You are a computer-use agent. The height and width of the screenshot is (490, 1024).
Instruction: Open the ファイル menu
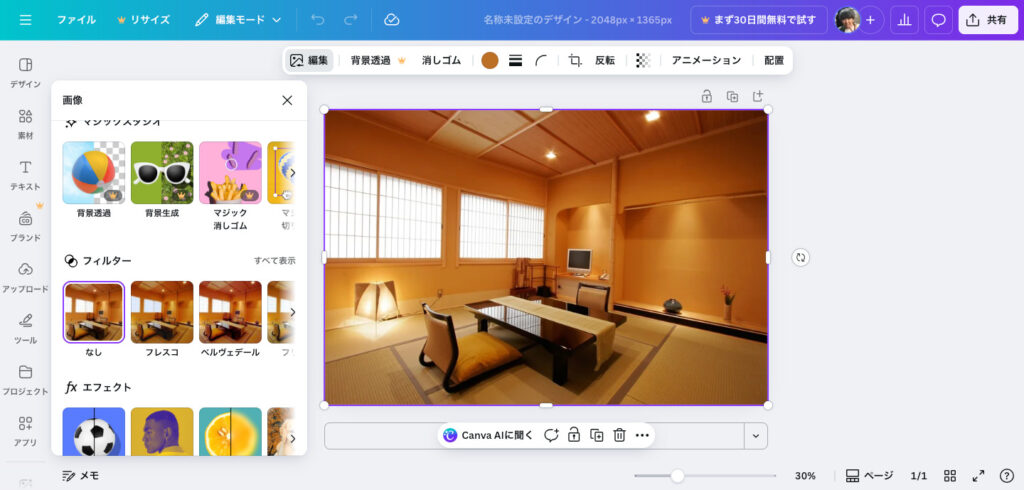(76, 20)
